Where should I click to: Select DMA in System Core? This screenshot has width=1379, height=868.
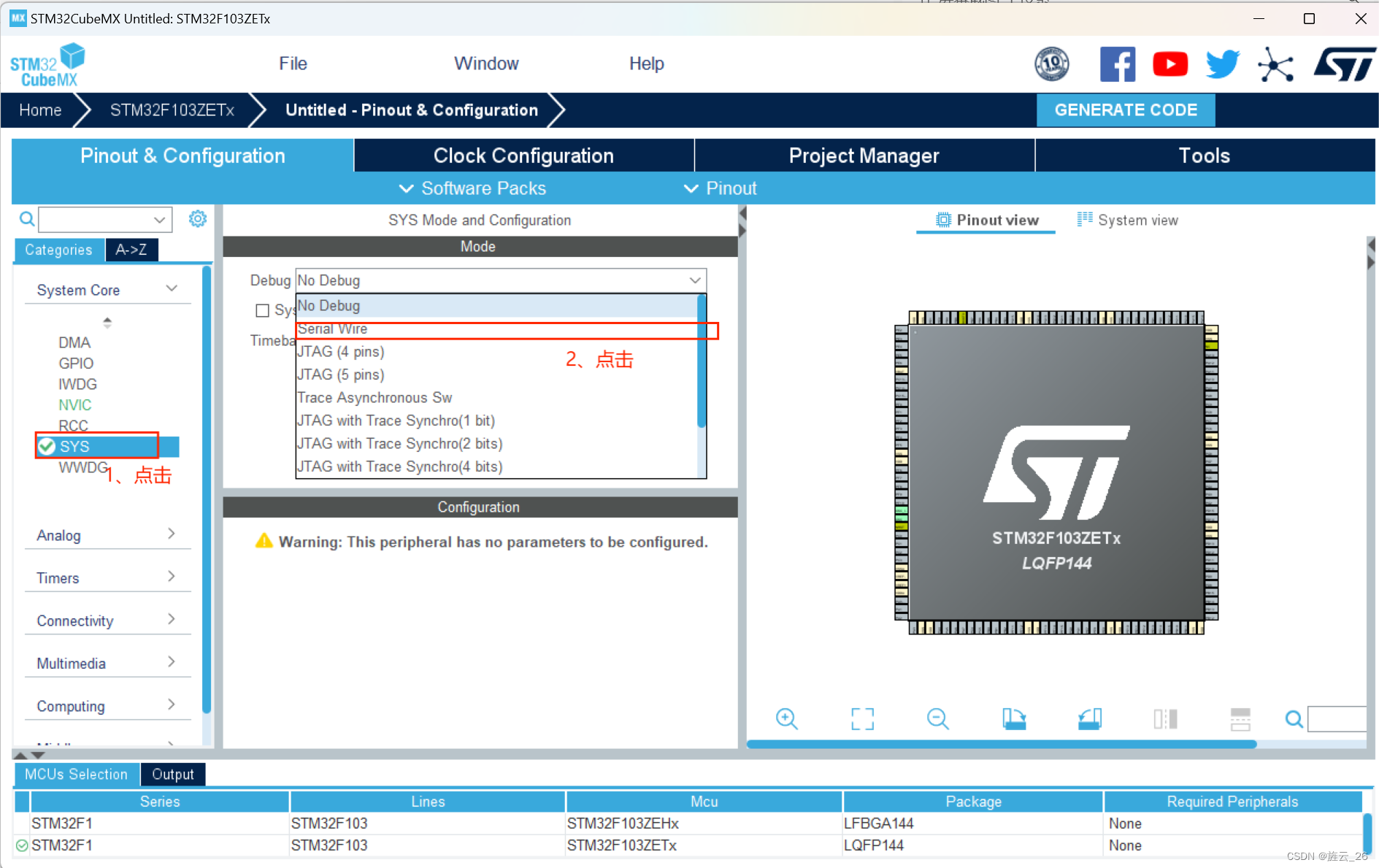point(74,342)
